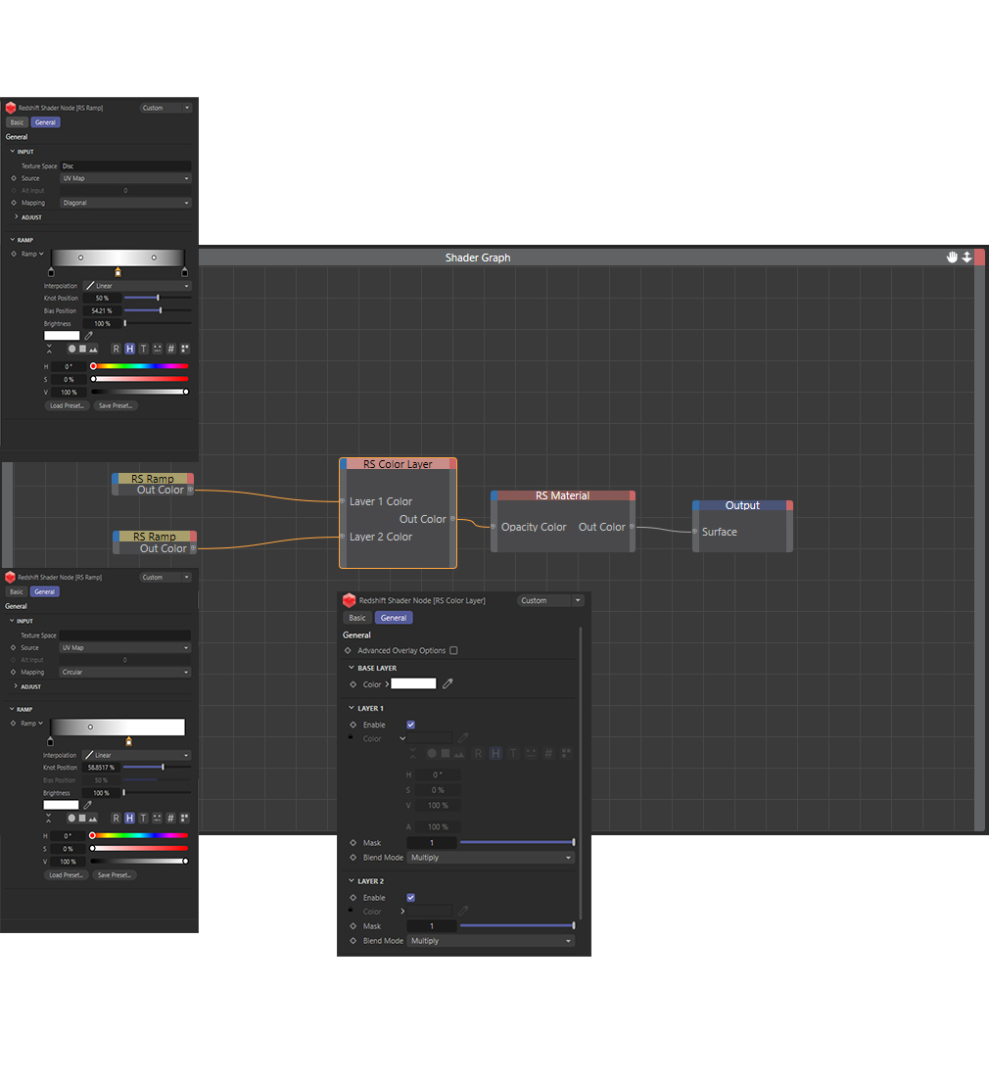The image size is (989, 1080).
Task: Click eyedropper in the Diagonal ramp panel
Action: point(88,336)
